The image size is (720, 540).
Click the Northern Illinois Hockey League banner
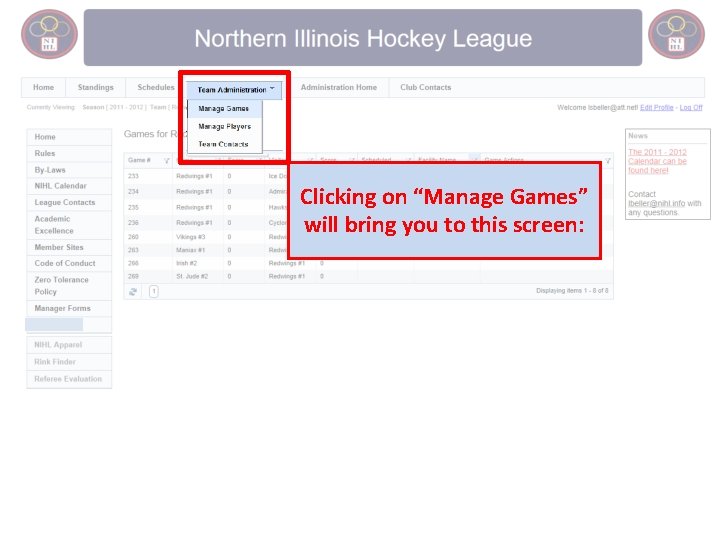point(363,38)
